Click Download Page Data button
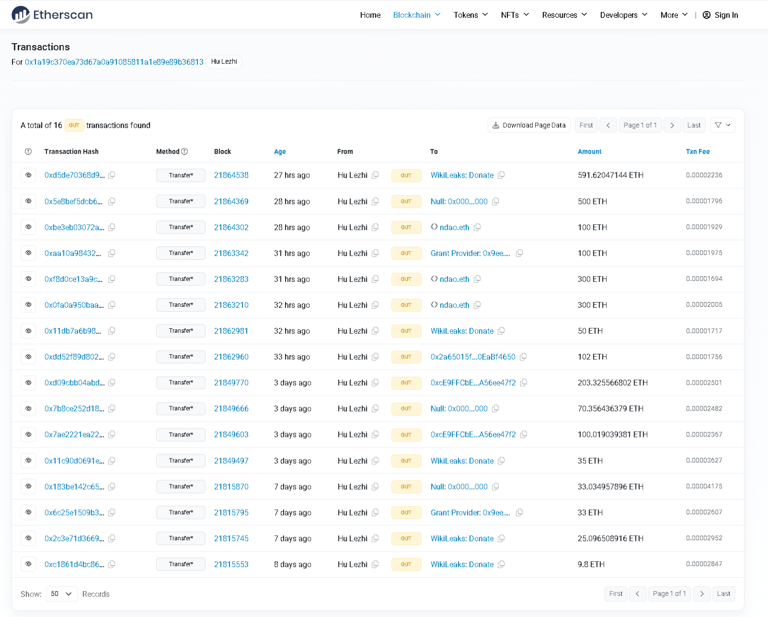 pos(529,125)
